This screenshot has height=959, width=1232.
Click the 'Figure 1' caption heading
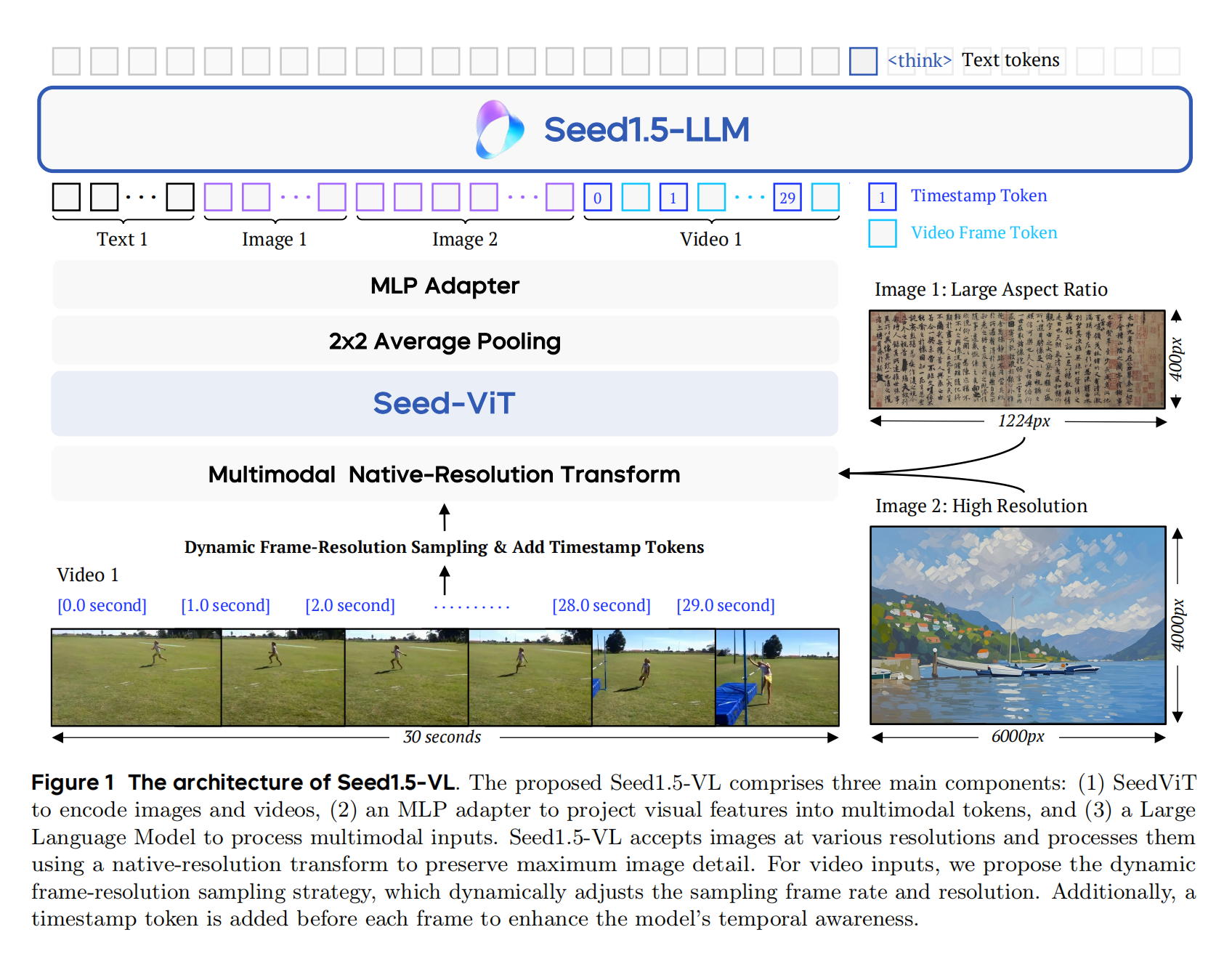click(x=73, y=782)
